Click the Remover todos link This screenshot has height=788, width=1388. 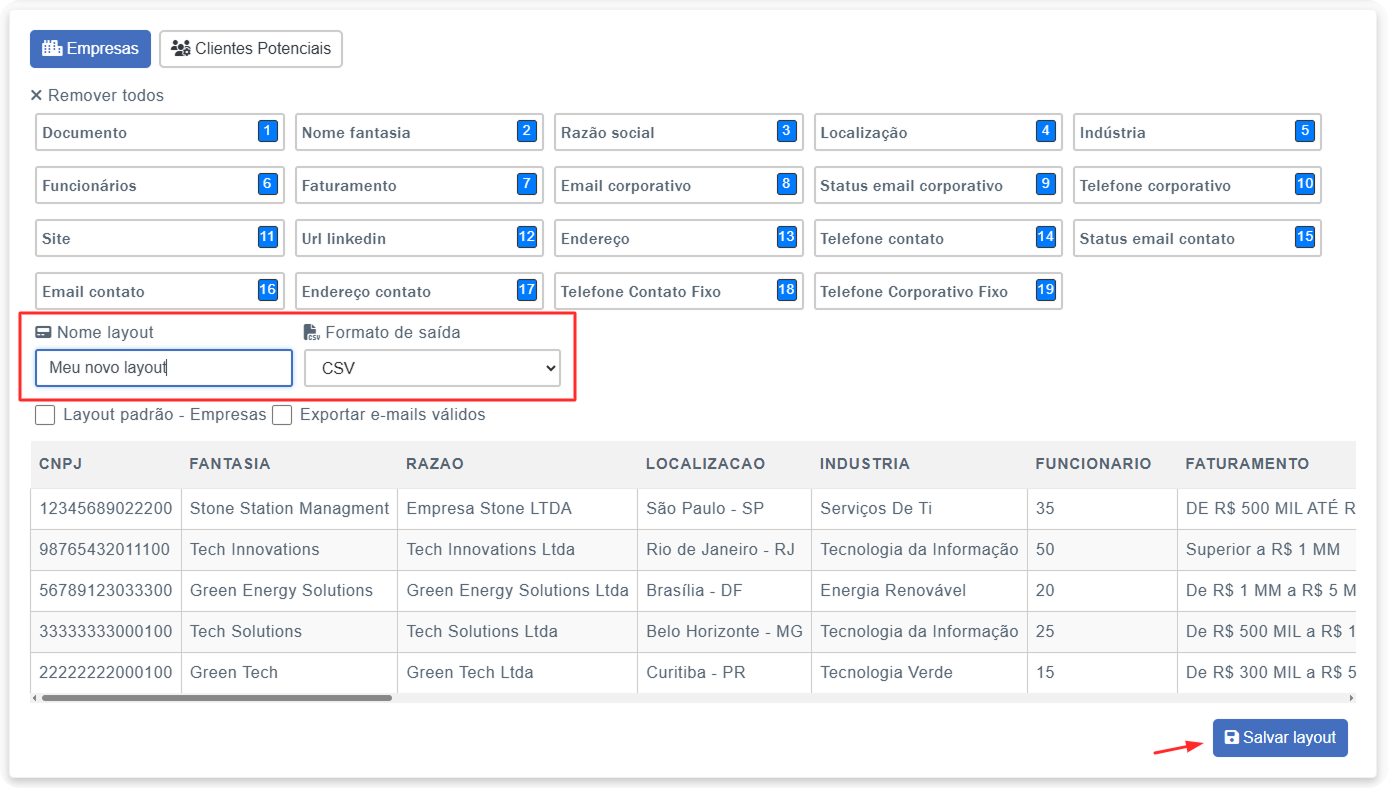click(97, 96)
